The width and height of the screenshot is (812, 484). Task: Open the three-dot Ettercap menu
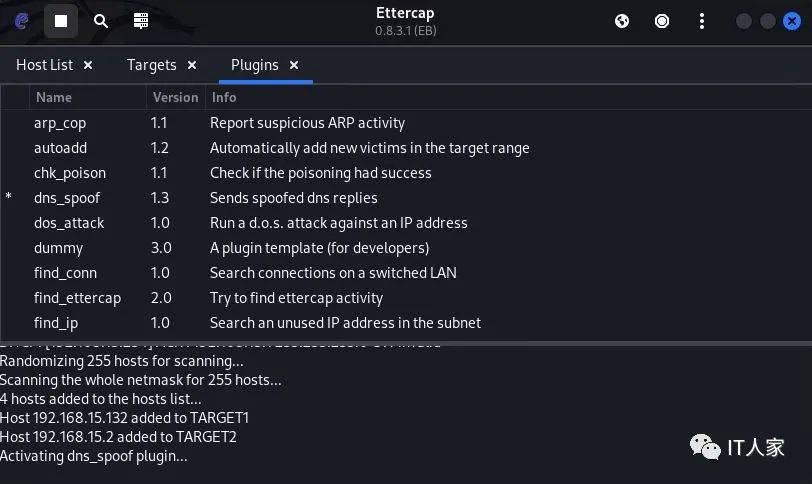(703, 20)
